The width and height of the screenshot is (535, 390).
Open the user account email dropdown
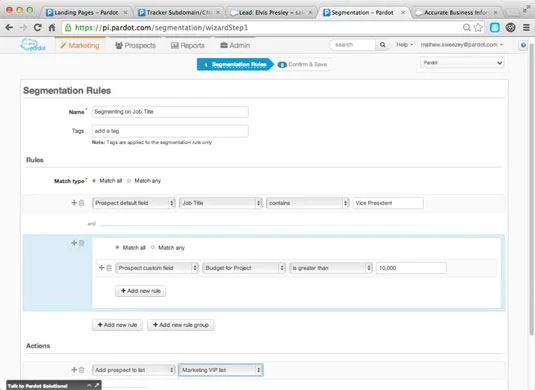click(462, 45)
